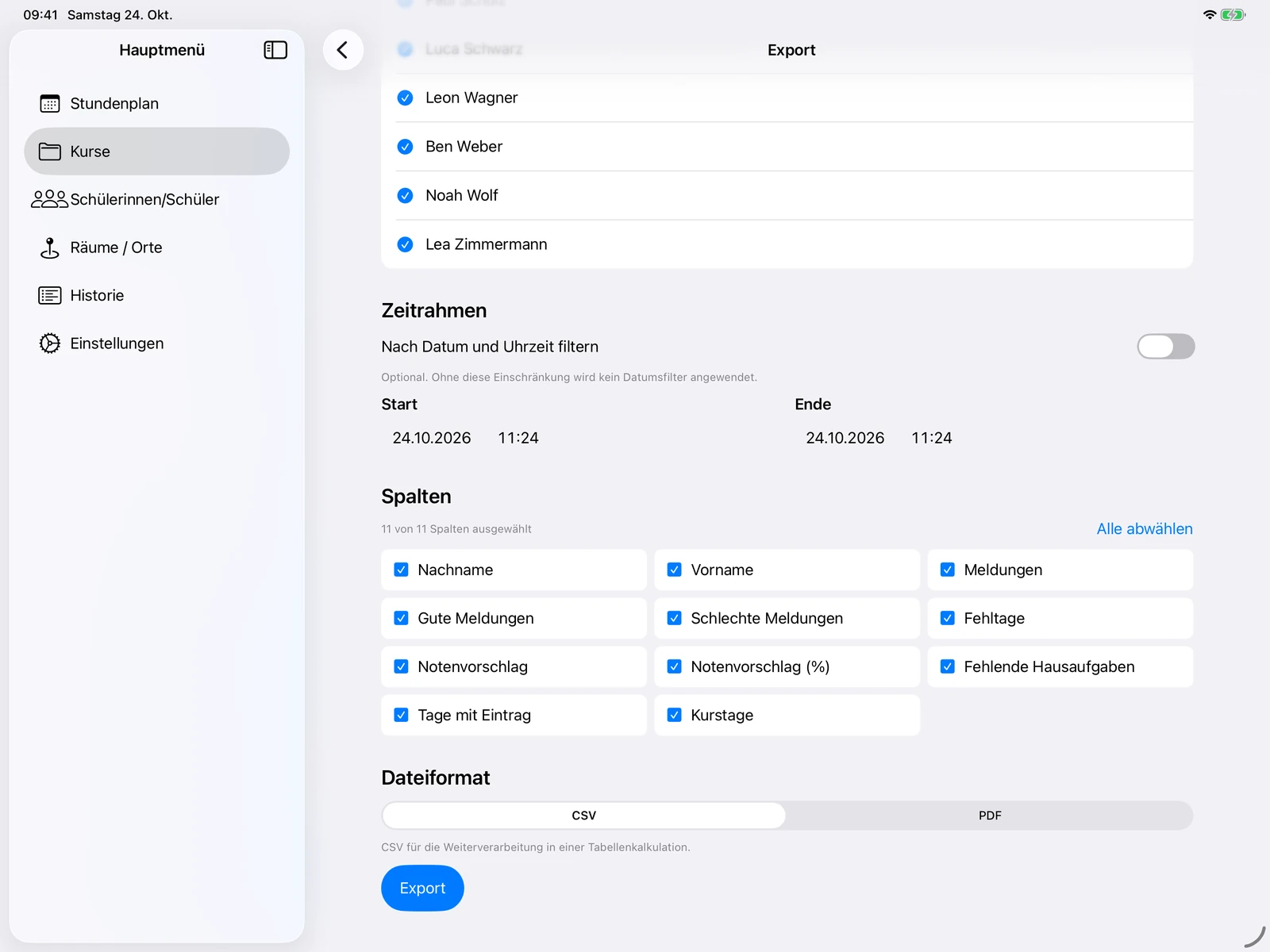Image resolution: width=1270 pixels, height=952 pixels.
Task: Open Schülerinnen/Schüler menu item
Action: [x=156, y=199]
